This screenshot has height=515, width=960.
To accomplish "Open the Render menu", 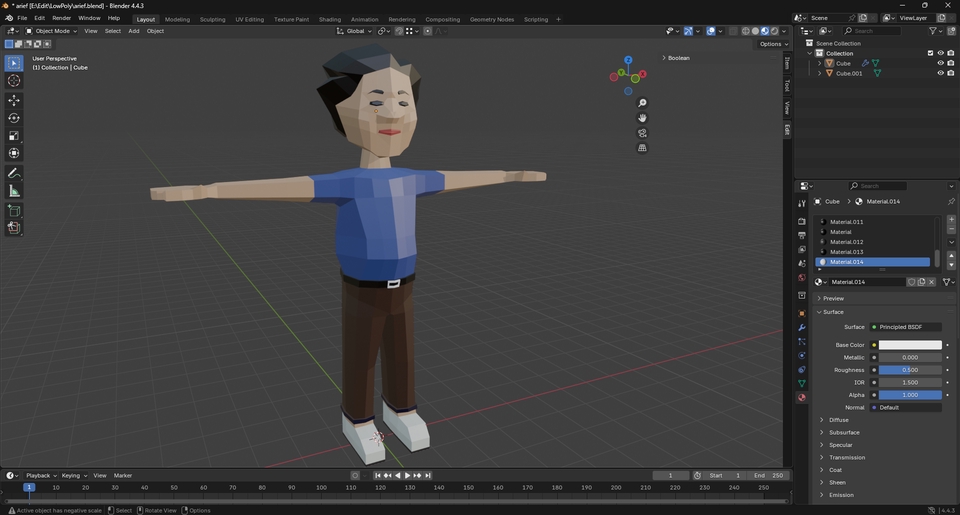I will tap(61, 18).
